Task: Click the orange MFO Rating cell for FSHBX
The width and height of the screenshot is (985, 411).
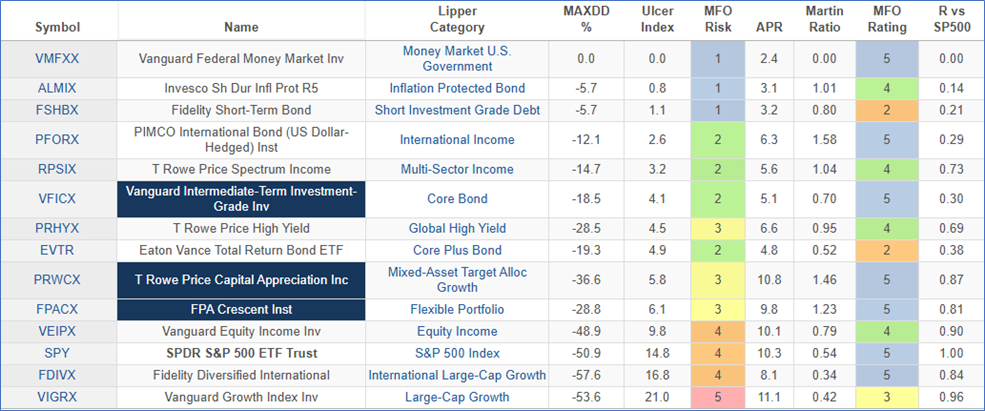Action: pyautogui.click(x=885, y=110)
